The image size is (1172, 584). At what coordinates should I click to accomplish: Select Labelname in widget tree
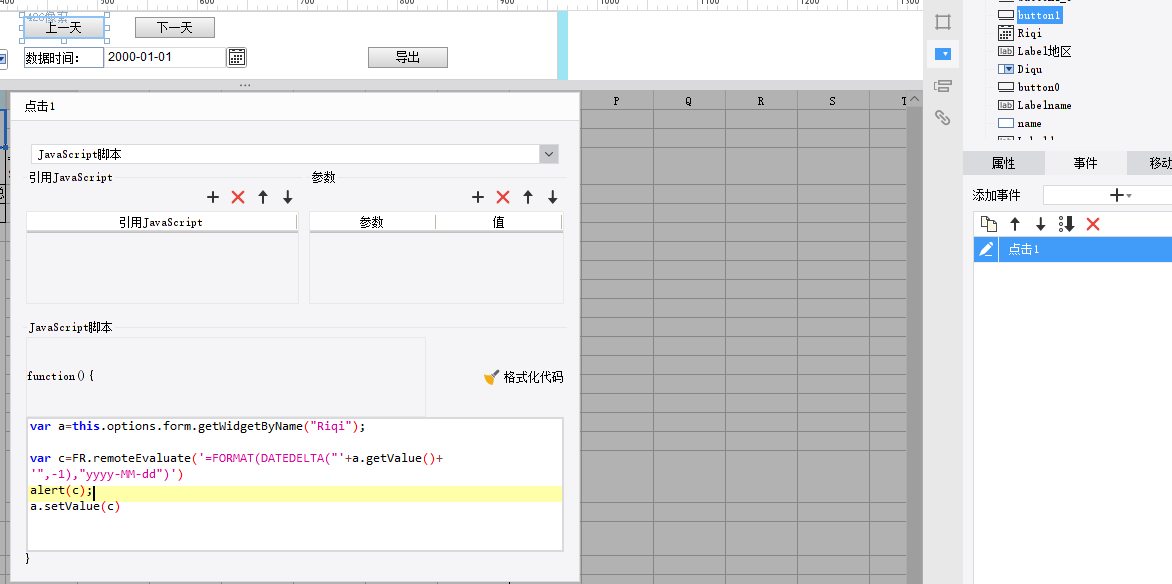click(x=1044, y=105)
